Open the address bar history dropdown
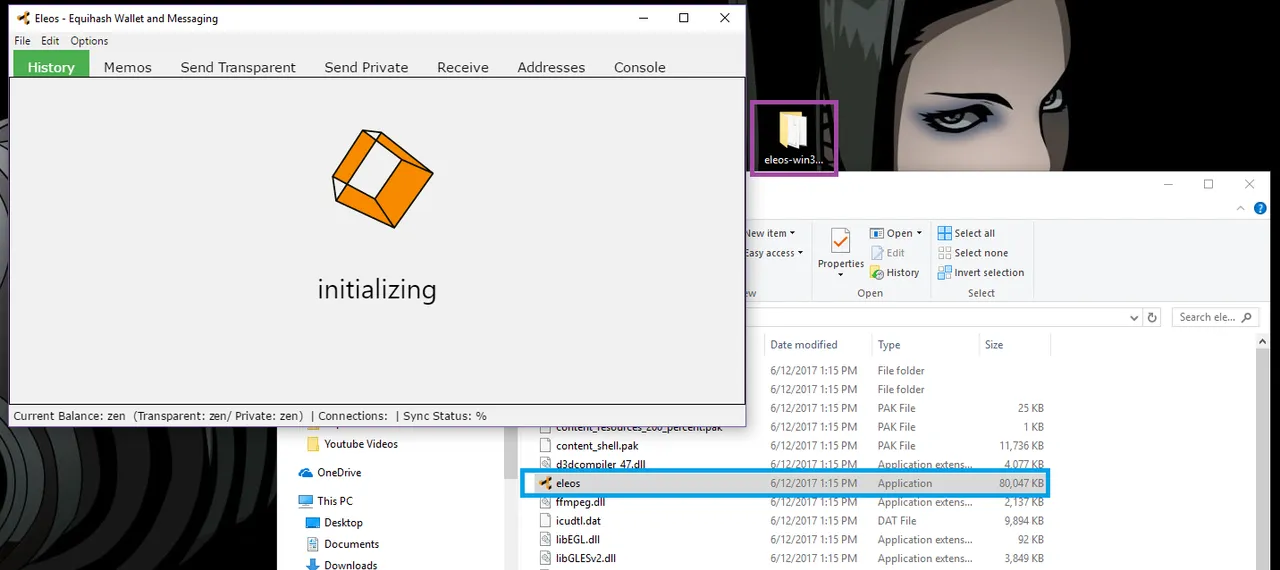The height and width of the screenshot is (570, 1280). (1134, 317)
